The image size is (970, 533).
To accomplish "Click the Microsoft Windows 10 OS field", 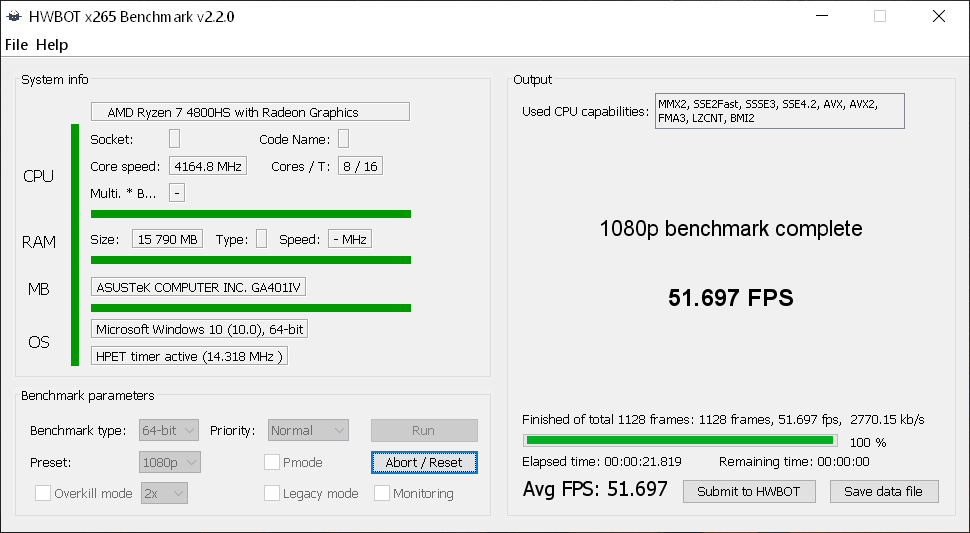I will (x=199, y=329).
